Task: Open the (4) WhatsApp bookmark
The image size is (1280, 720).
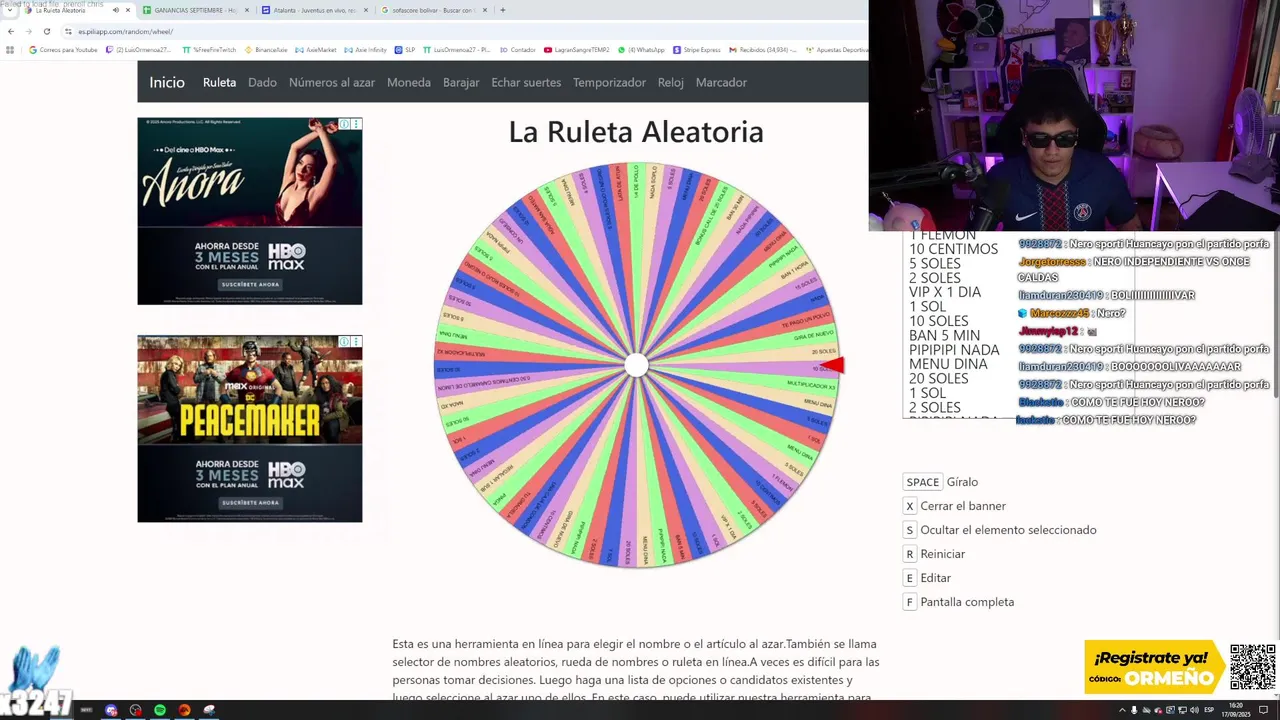Action: click(x=641, y=49)
